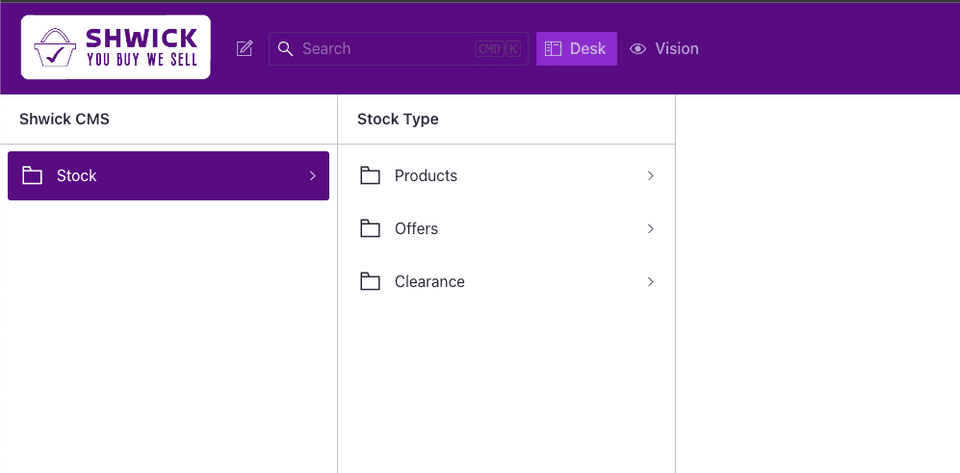Click the folder icon in the Stock row

click(32, 176)
